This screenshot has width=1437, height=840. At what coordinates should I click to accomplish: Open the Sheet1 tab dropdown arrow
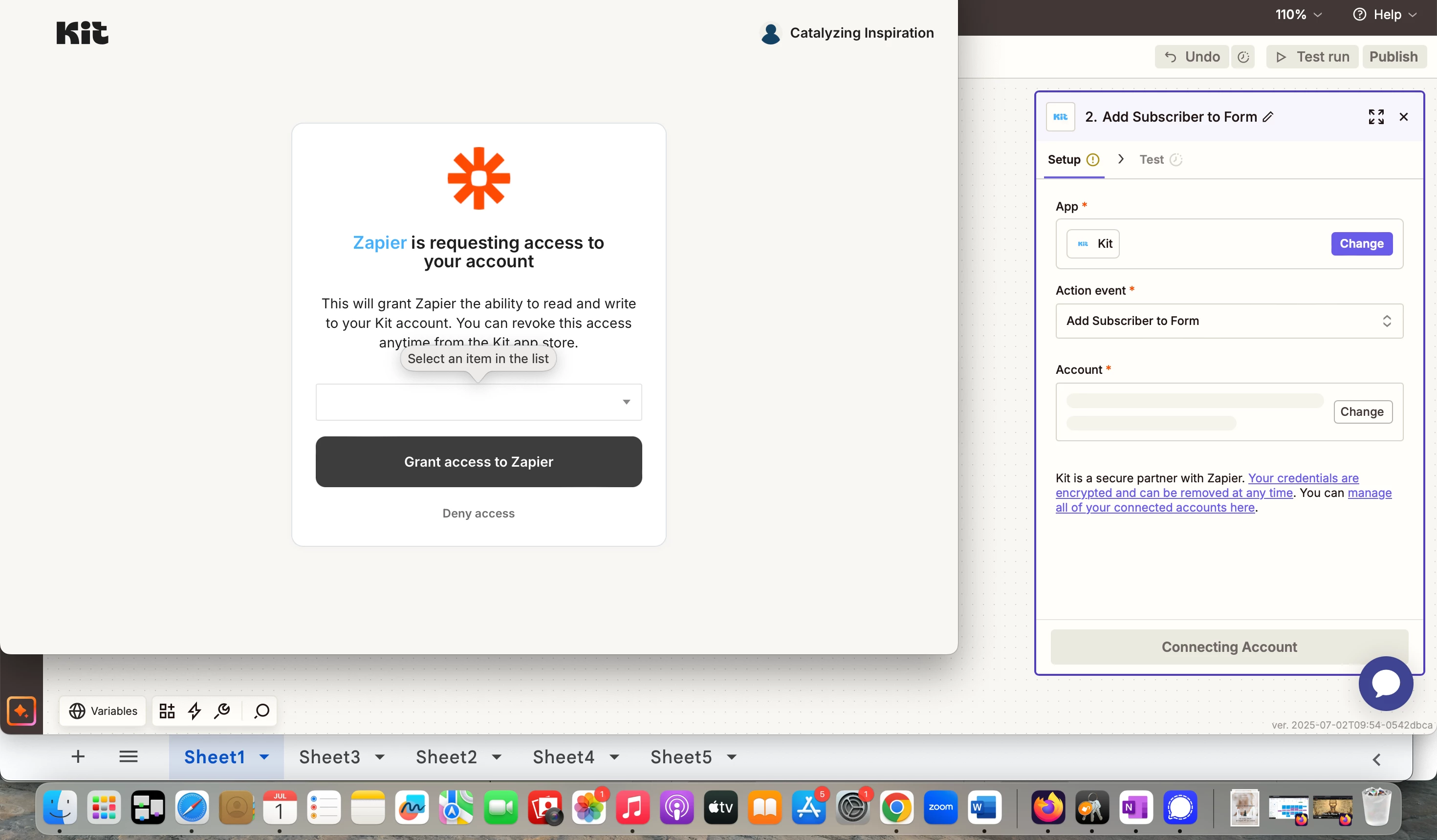[264, 757]
